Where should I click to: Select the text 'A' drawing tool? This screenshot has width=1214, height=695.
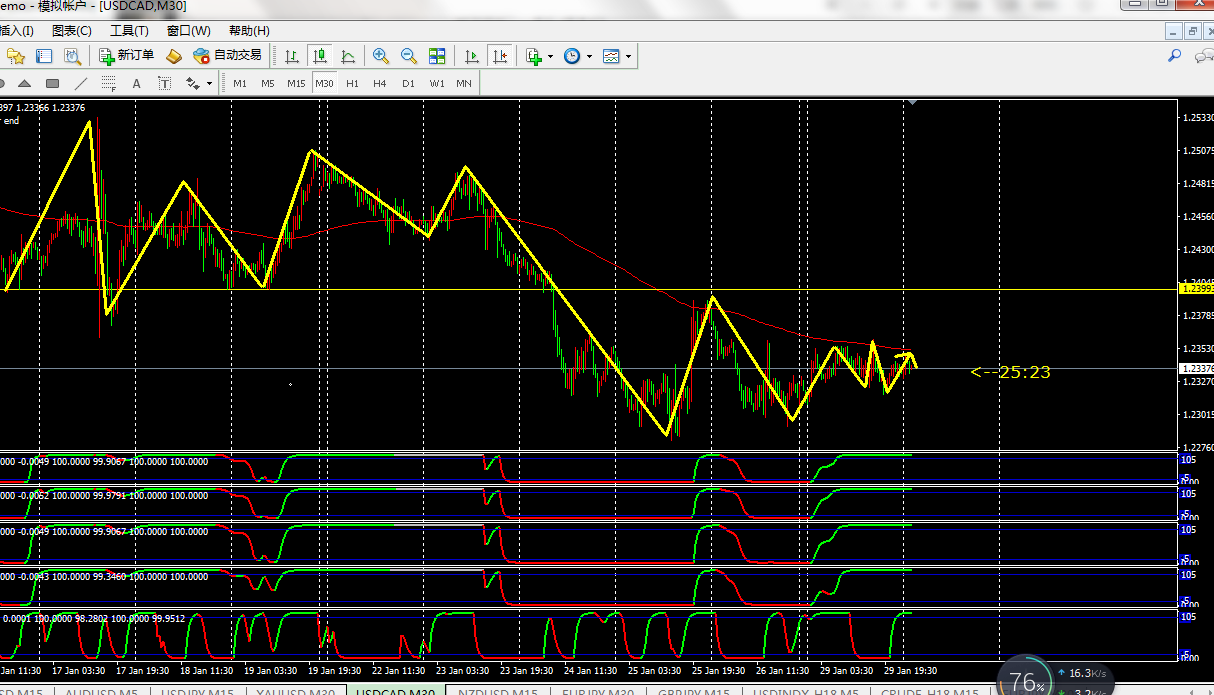click(137, 83)
